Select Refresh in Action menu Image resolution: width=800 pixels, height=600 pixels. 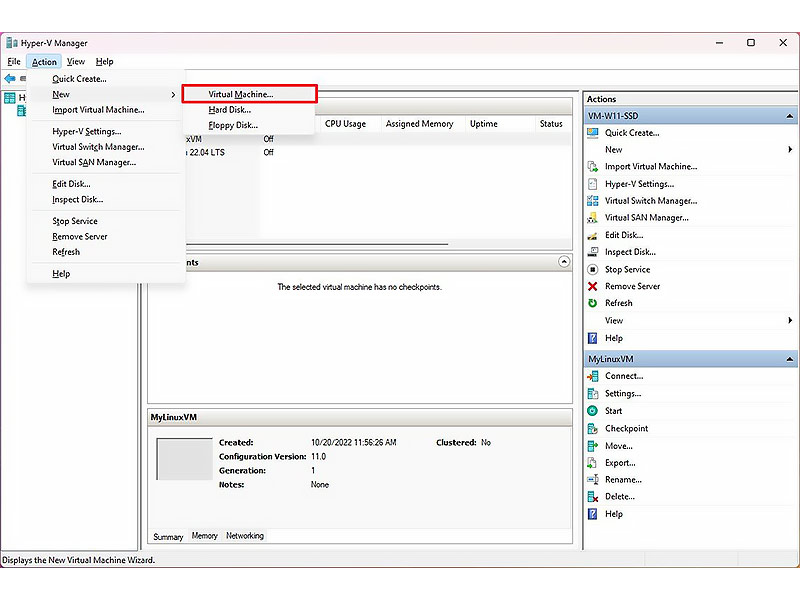tap(106, 252)
